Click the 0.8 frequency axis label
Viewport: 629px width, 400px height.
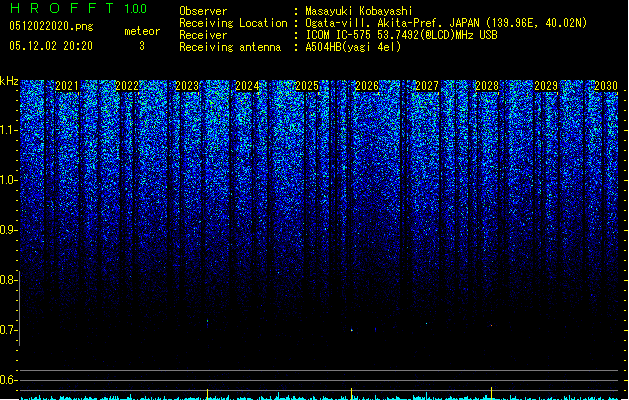point(8,280)
